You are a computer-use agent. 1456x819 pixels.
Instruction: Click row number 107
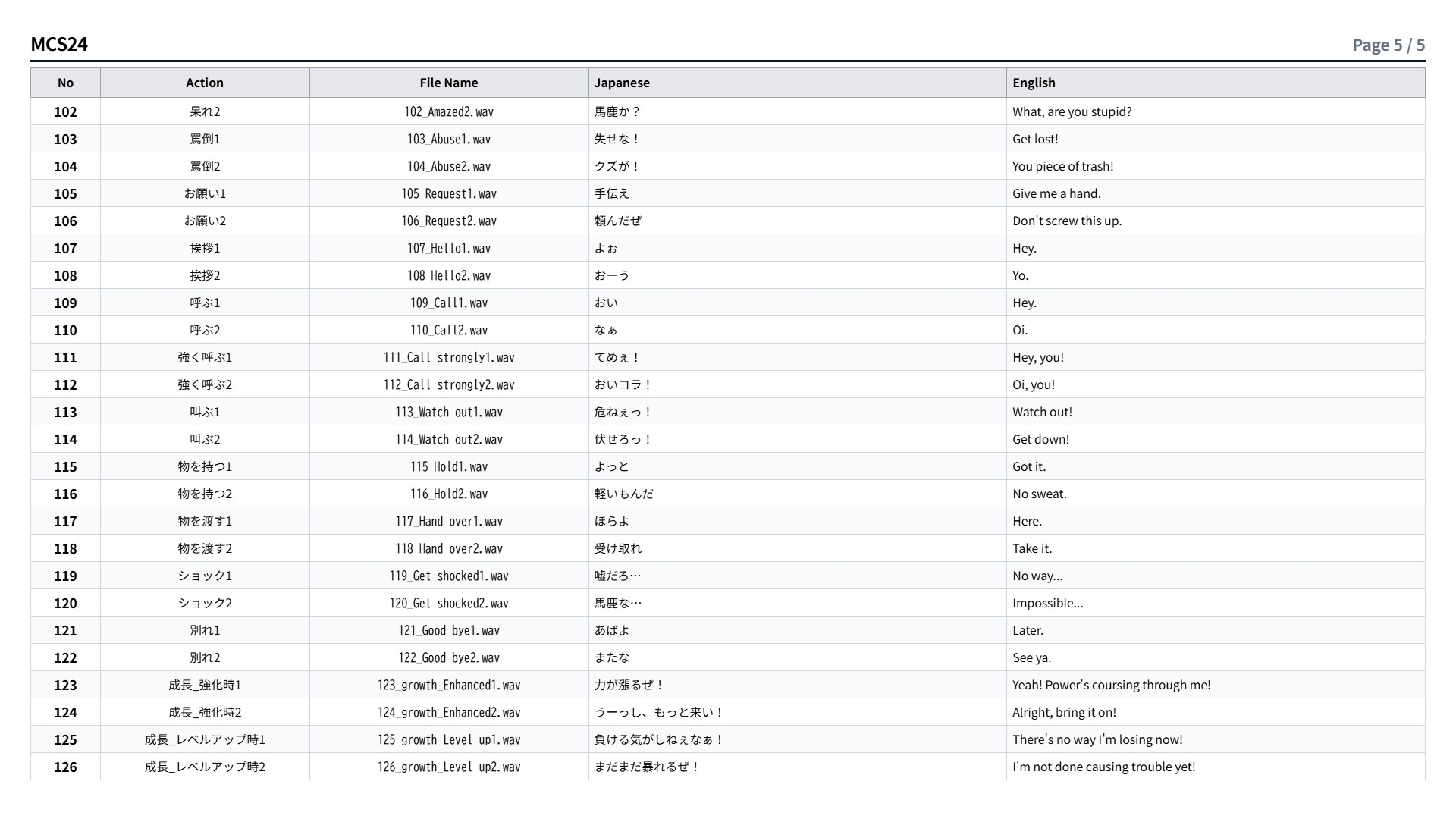pyautogui.click(x=65, y=248)
